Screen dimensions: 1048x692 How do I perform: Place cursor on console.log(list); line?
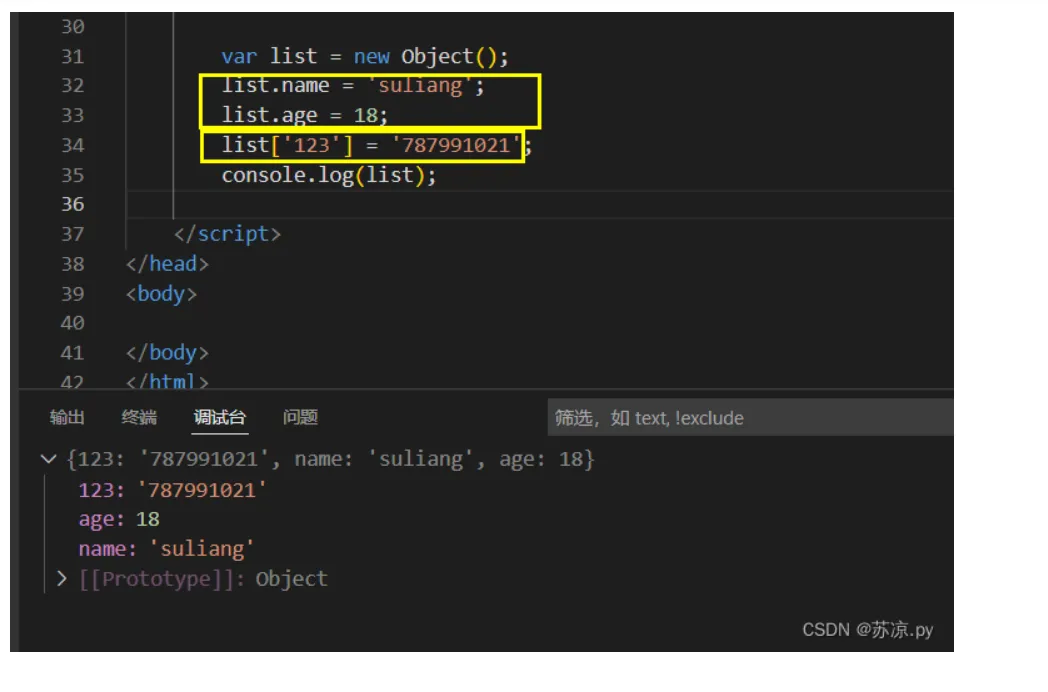point(329,175)
